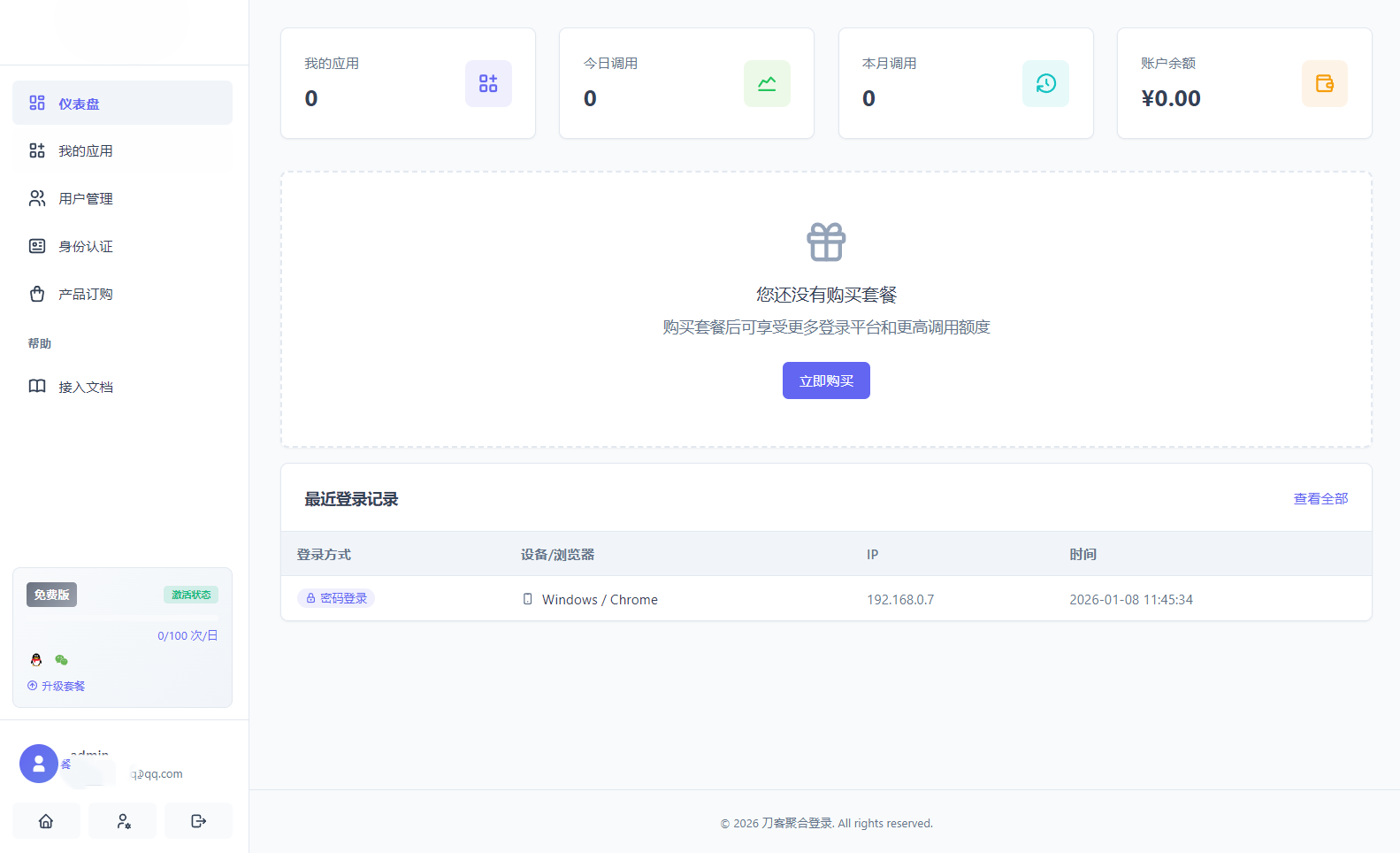The image size is (1400, 853).
Task: Click the 本月调用 card title
Action: tap(889, 64)
